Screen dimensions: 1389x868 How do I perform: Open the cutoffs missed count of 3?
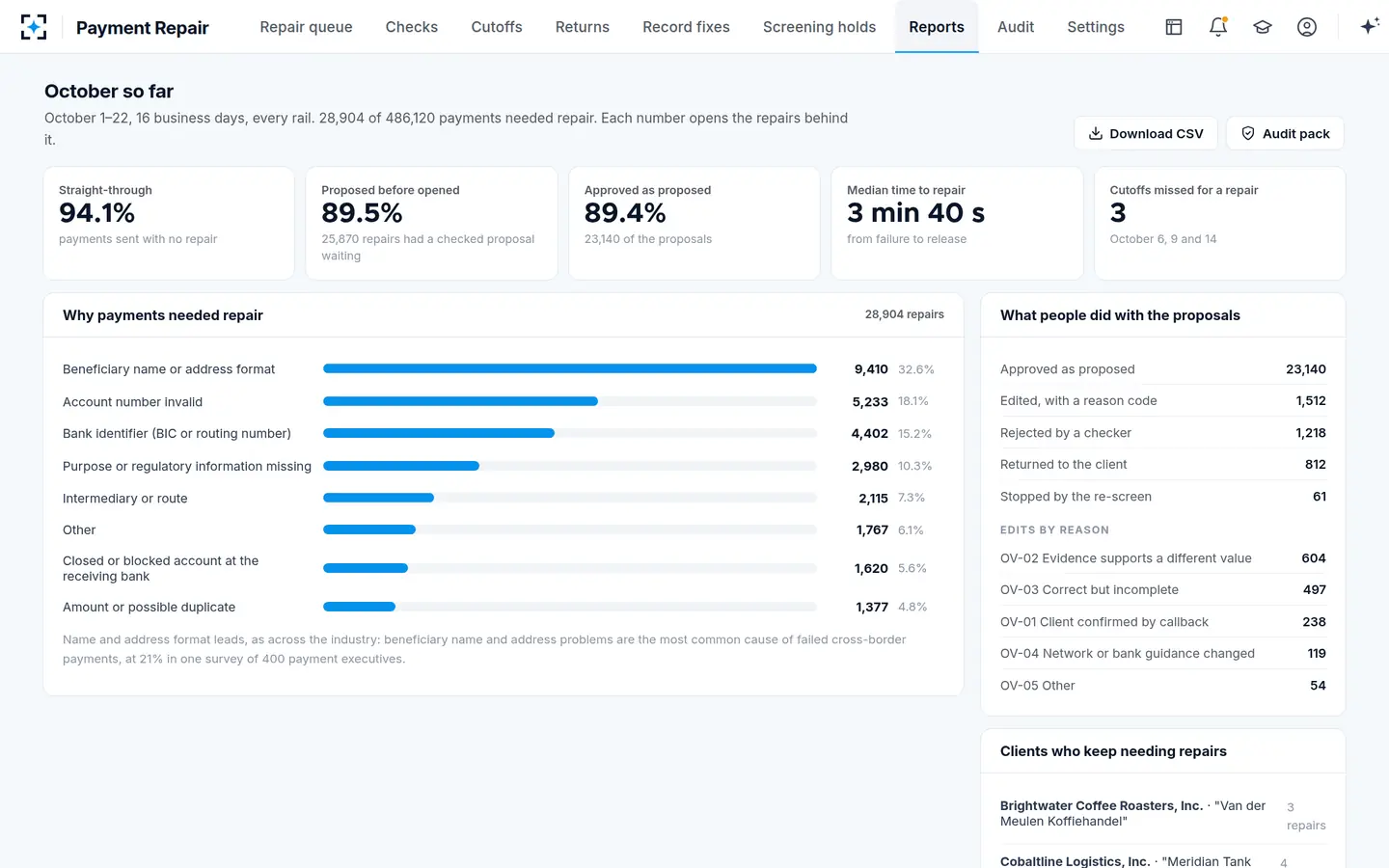[x=1118, y=213]
